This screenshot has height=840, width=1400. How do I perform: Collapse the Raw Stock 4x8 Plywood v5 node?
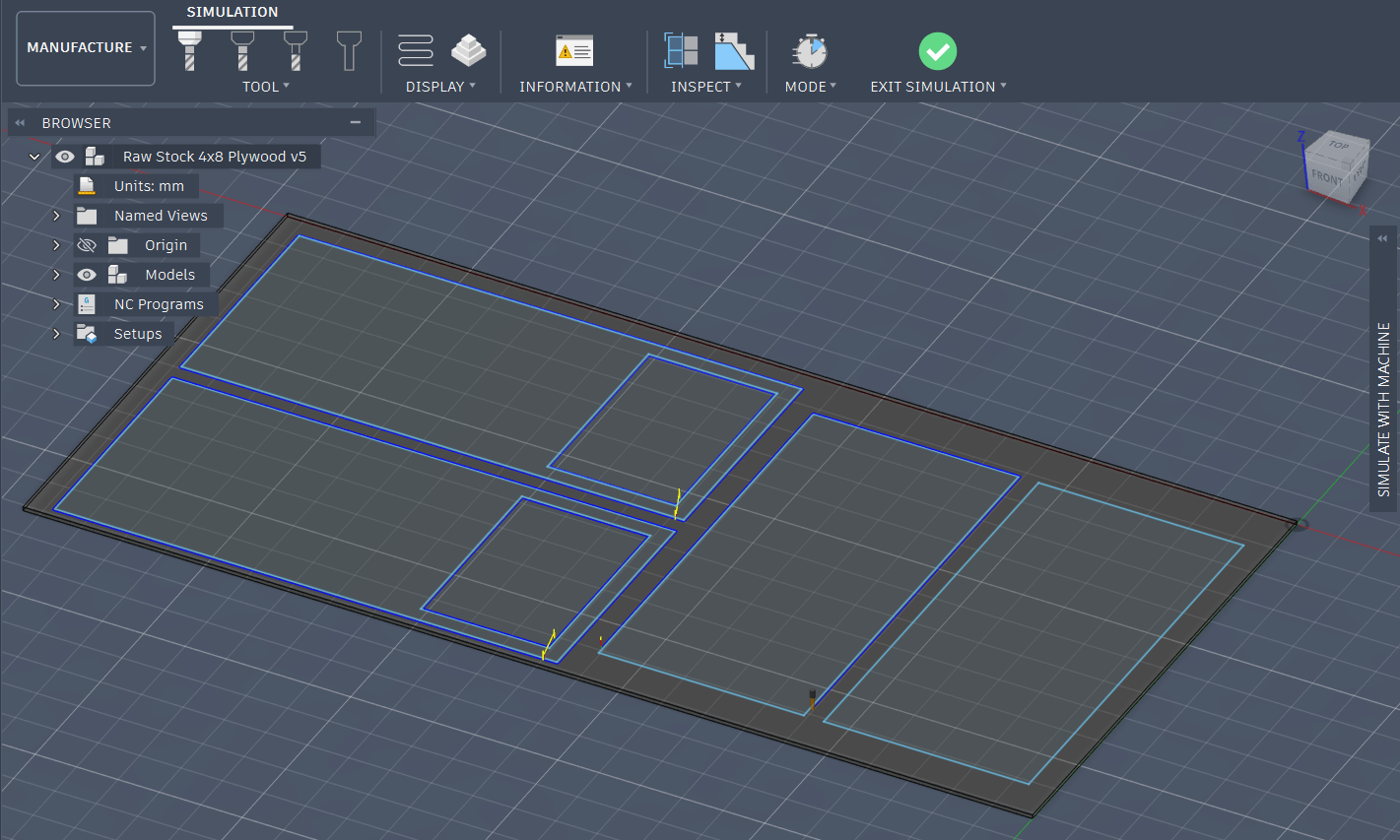[x=34, y=157]
